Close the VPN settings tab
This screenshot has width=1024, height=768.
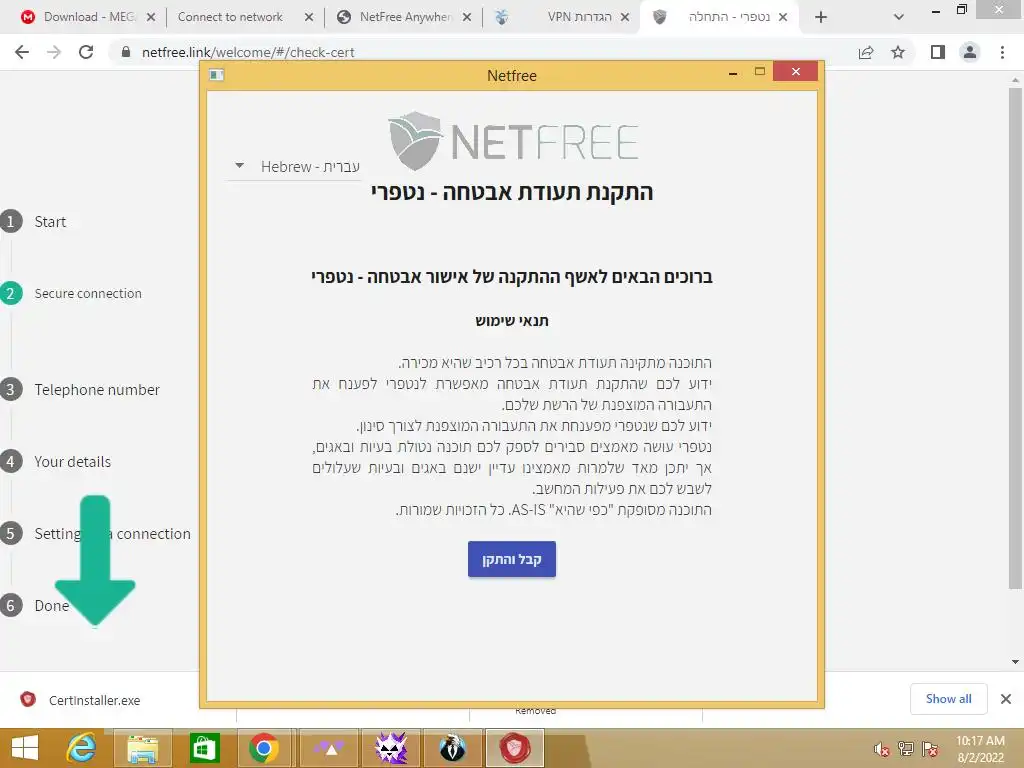pos(625,18)
